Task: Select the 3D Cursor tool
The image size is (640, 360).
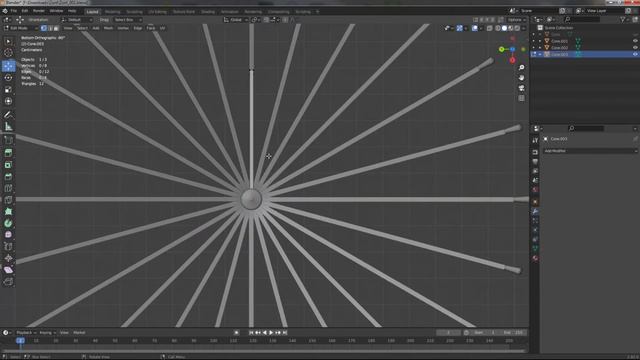Action: (8, 53)
